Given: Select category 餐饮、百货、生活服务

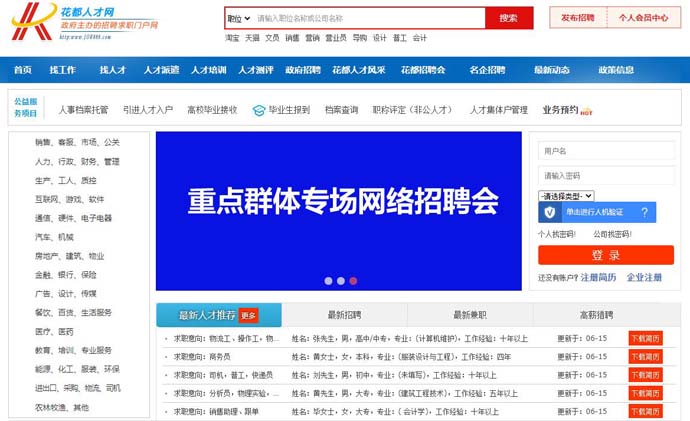Looking at the screenshot, I should click(73, 313).
